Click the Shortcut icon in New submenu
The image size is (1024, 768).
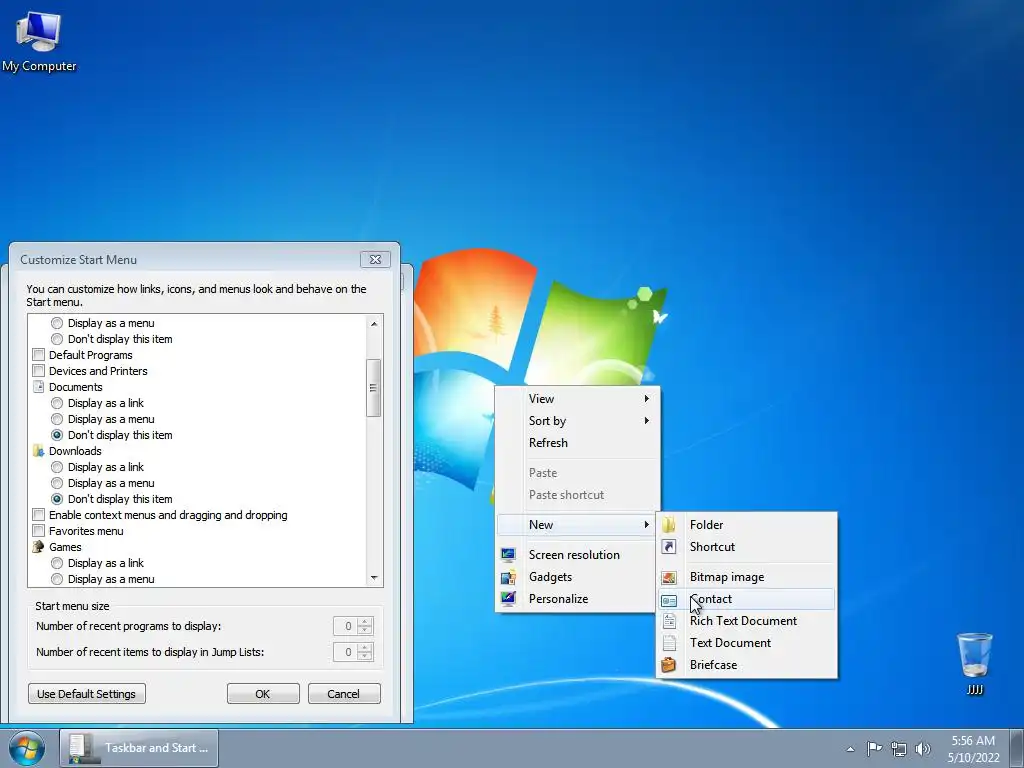pos(669,547)
